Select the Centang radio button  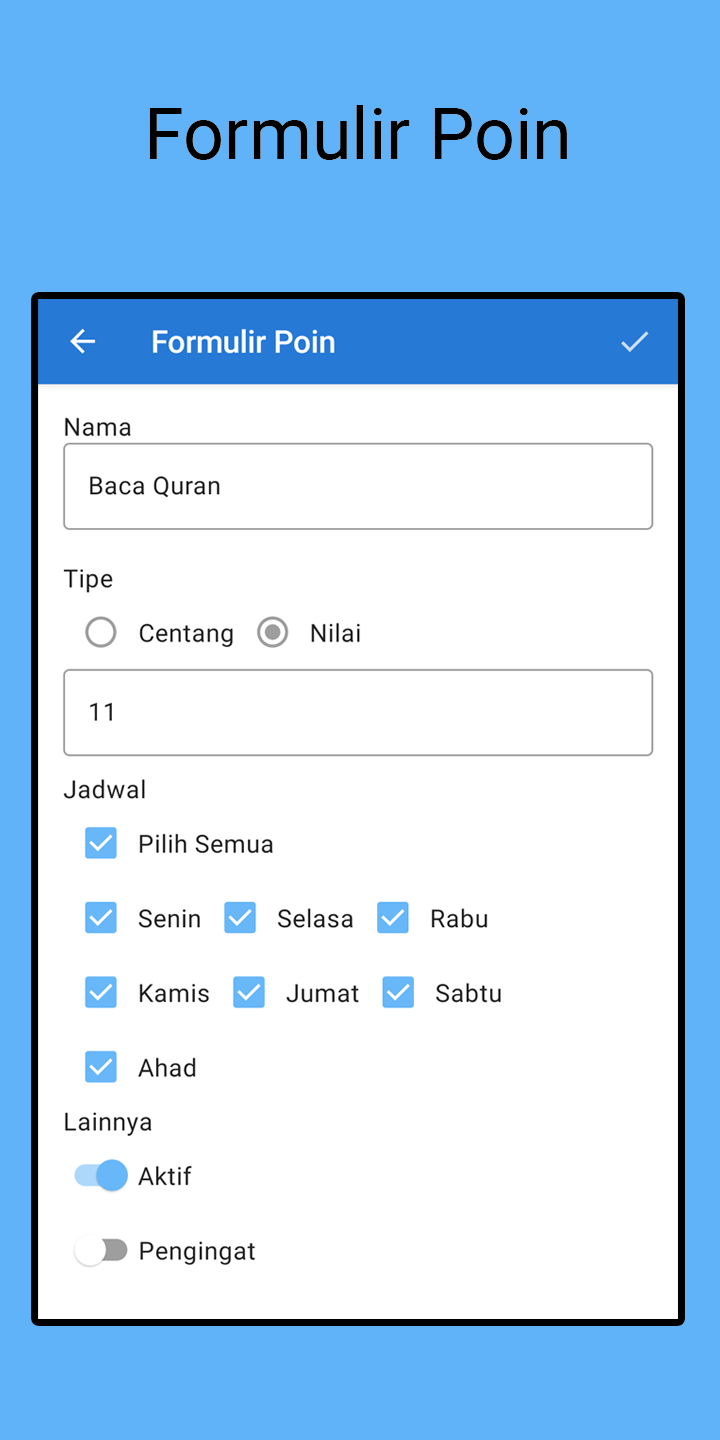coord(101,633)
